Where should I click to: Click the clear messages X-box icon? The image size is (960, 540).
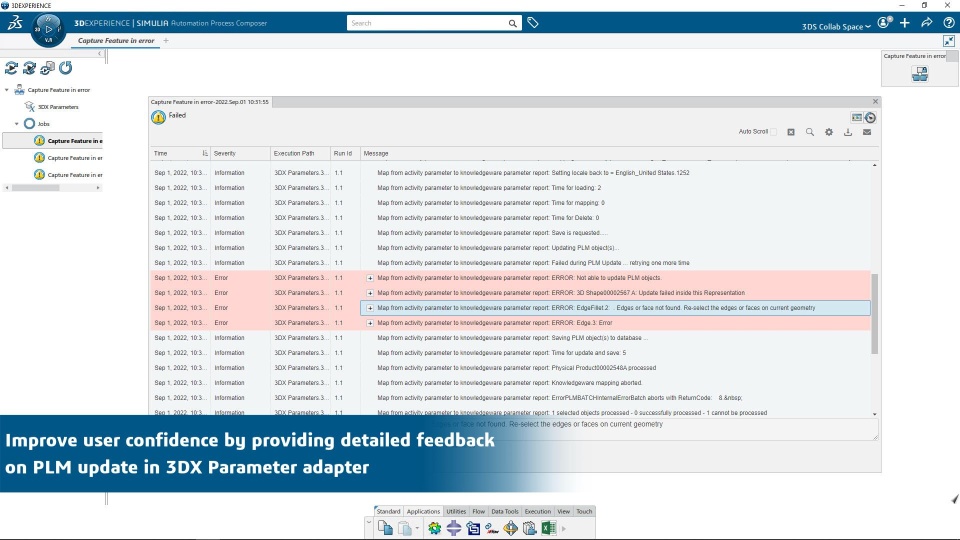[791, 132]
